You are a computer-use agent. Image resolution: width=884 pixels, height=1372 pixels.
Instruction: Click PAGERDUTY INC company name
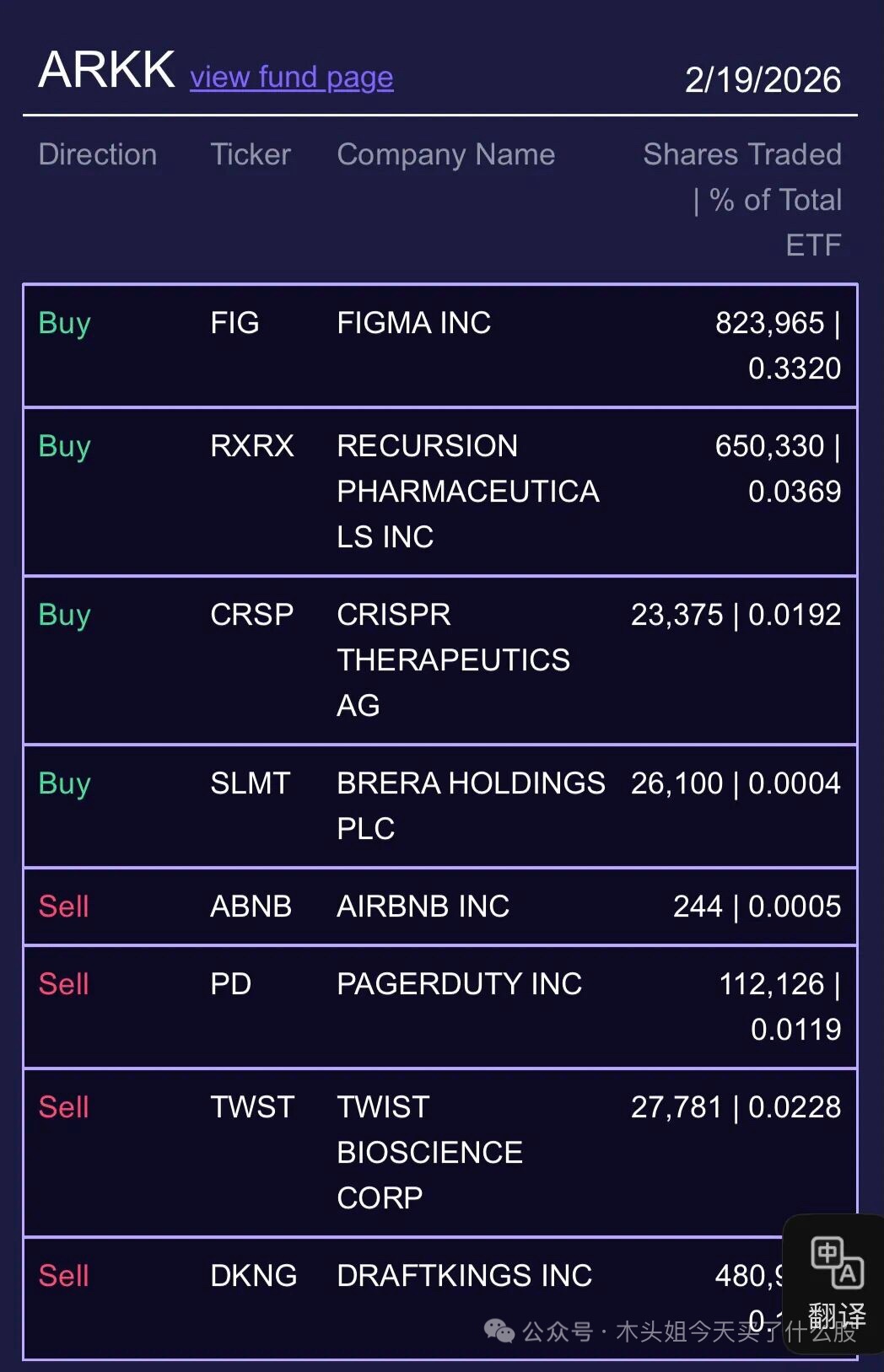[x=459, y=984]
